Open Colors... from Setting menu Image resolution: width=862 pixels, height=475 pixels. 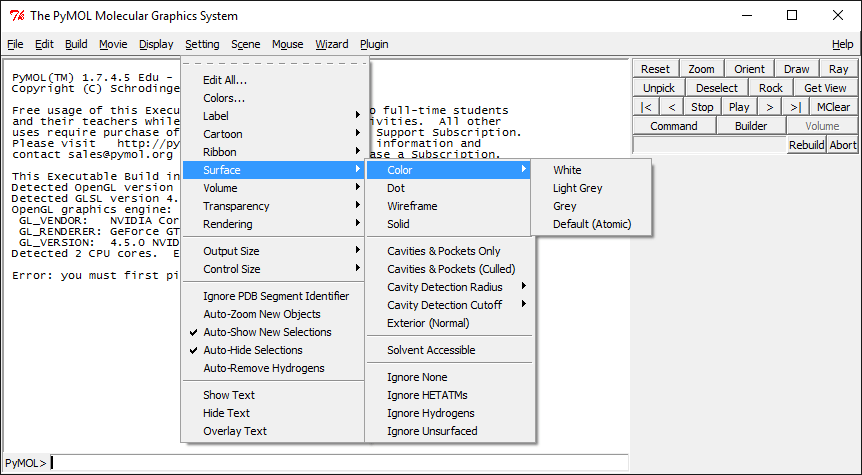(x=273, y=98)
